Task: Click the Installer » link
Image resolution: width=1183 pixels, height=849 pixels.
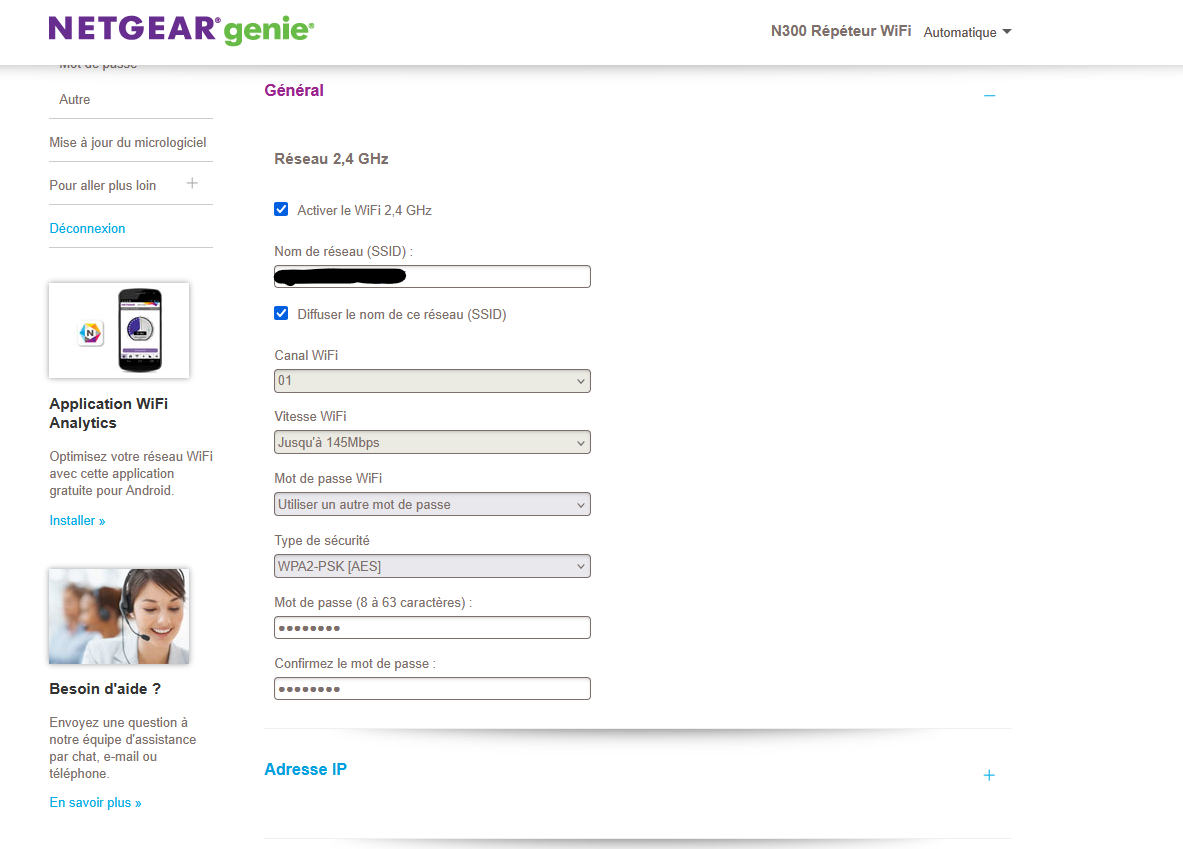Action: (x=77, y=521)
